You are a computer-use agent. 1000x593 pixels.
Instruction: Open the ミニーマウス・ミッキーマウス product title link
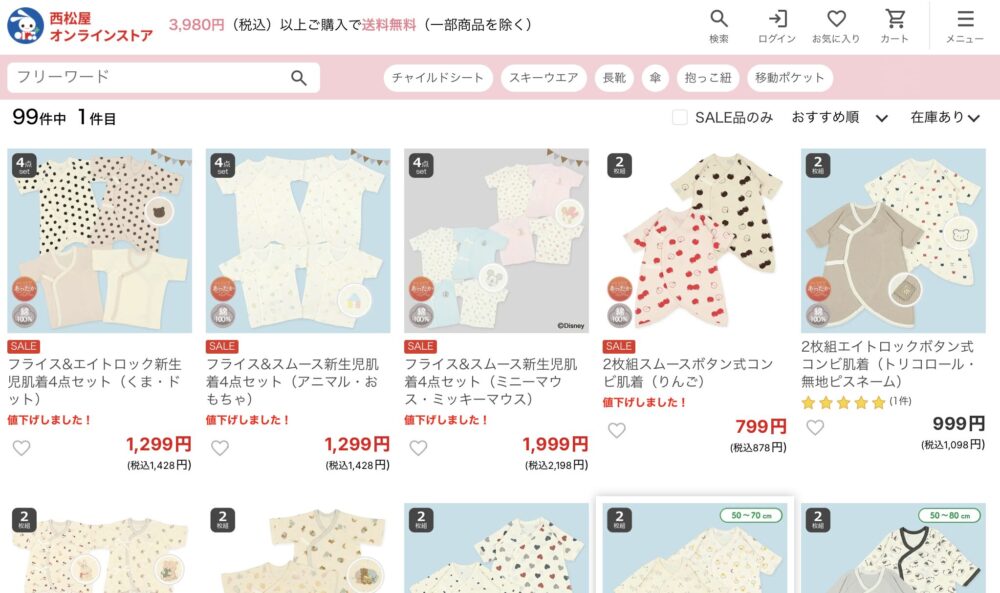[x=491, y=381]
